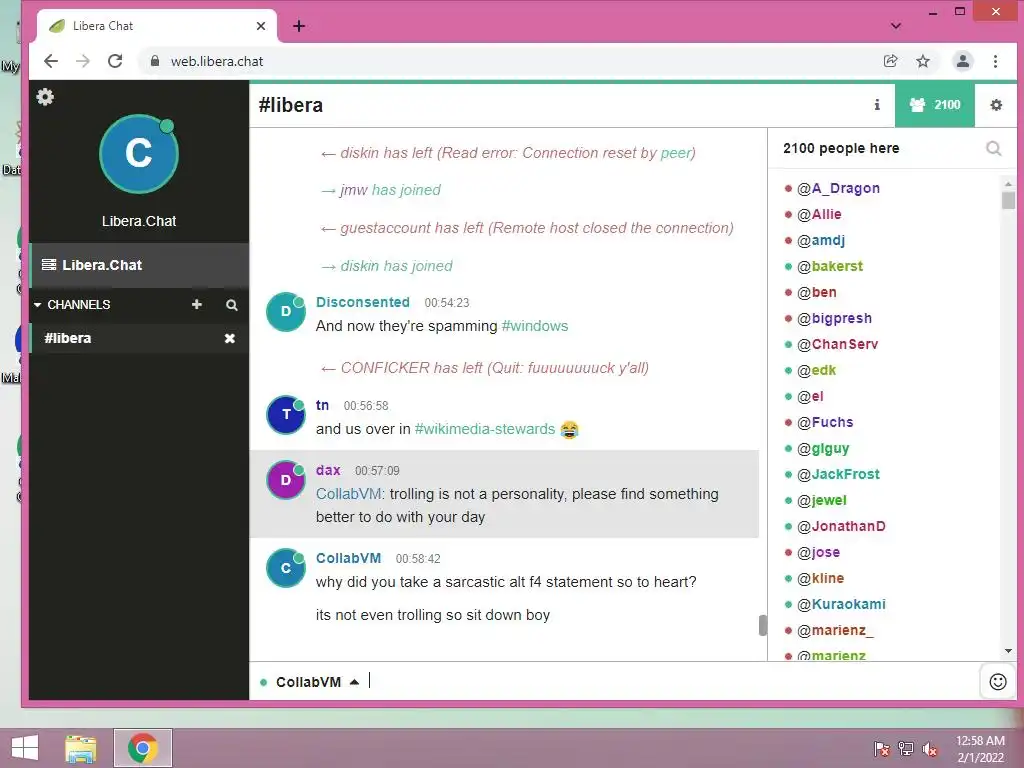Click dax's purple D avatar
The width and height of the screenshot is (1024, 768).
(286, 480)
